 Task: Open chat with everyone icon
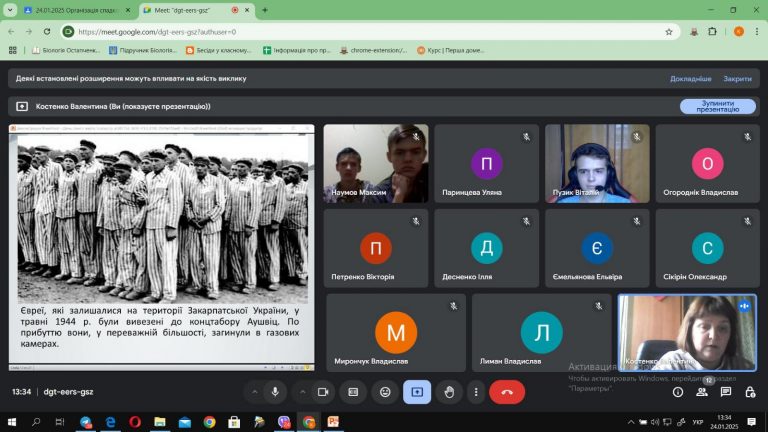click(x=726, y=392)
